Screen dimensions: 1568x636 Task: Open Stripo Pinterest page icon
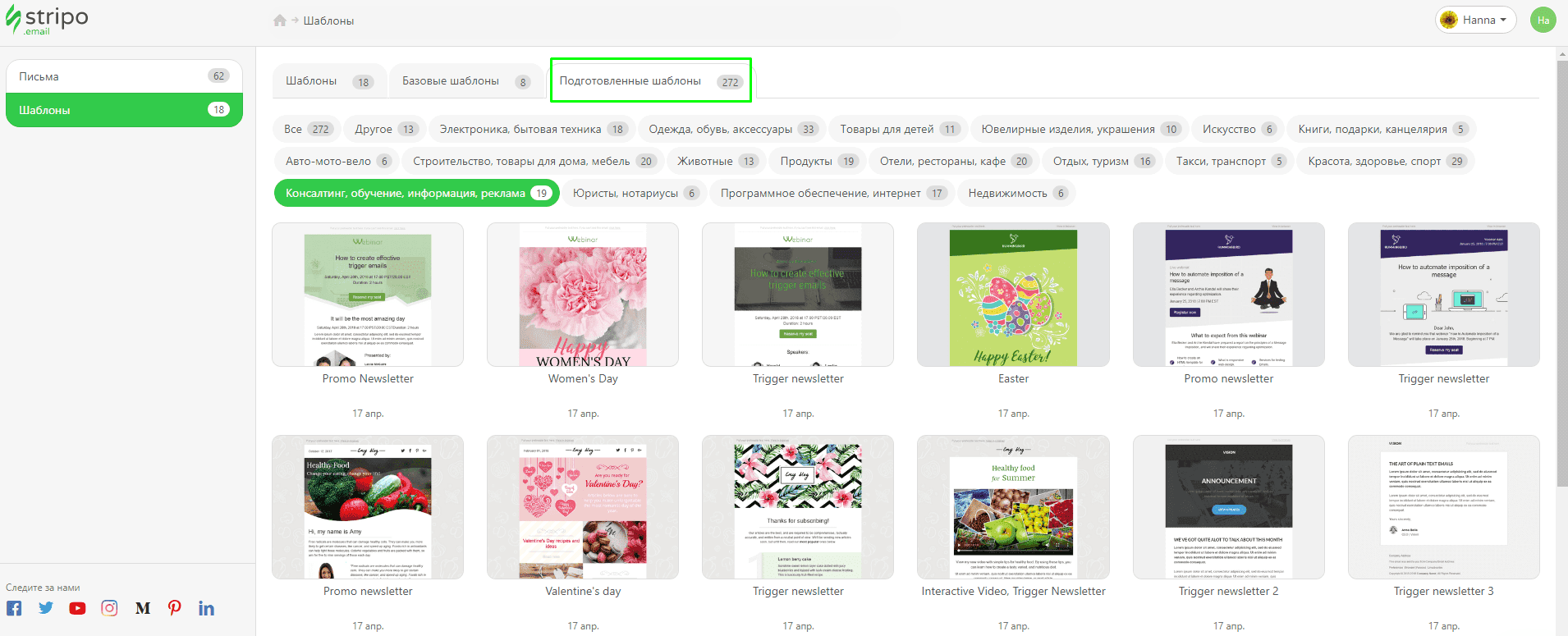click(174, 608)
